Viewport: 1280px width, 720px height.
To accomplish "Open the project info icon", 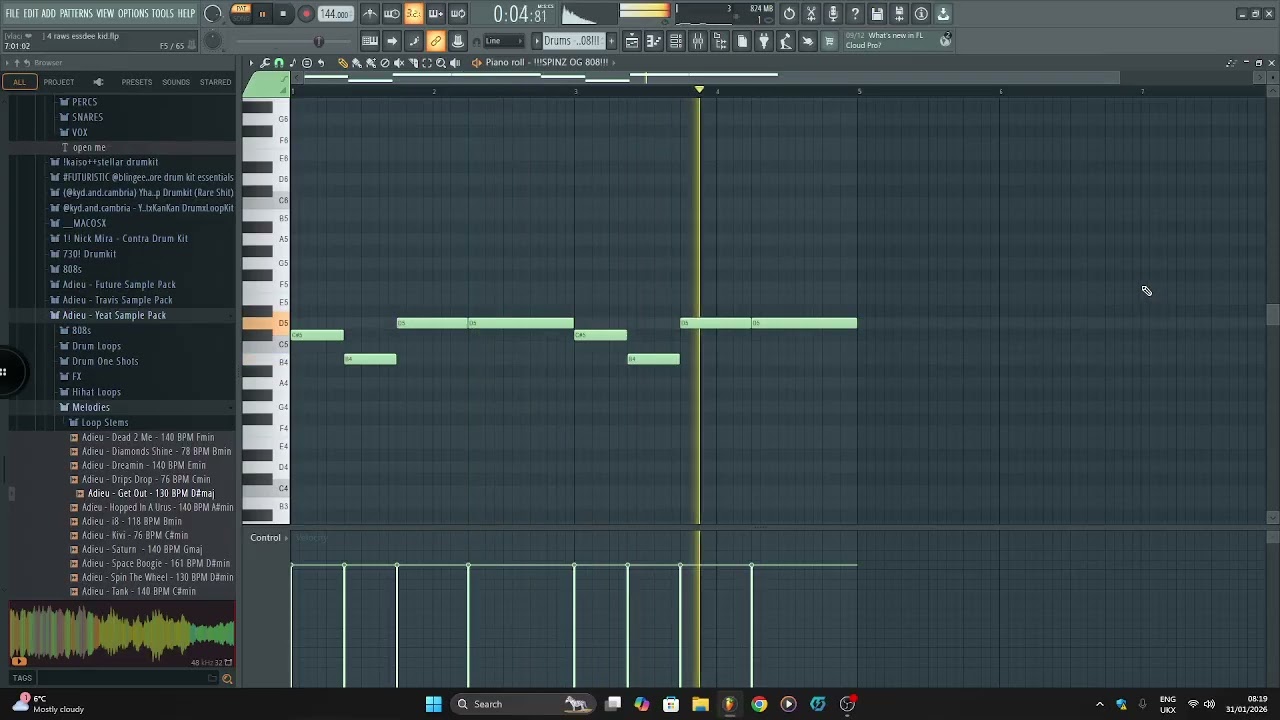I will pos(921,14).
